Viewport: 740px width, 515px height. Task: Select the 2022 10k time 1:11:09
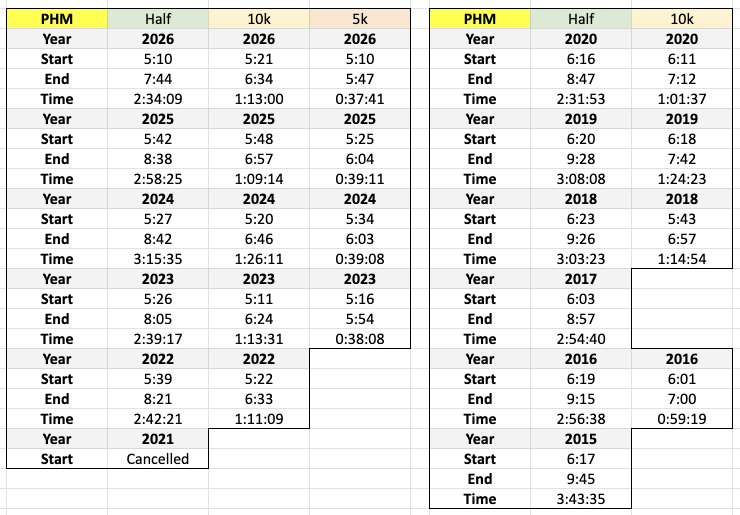tap(259, 419)
